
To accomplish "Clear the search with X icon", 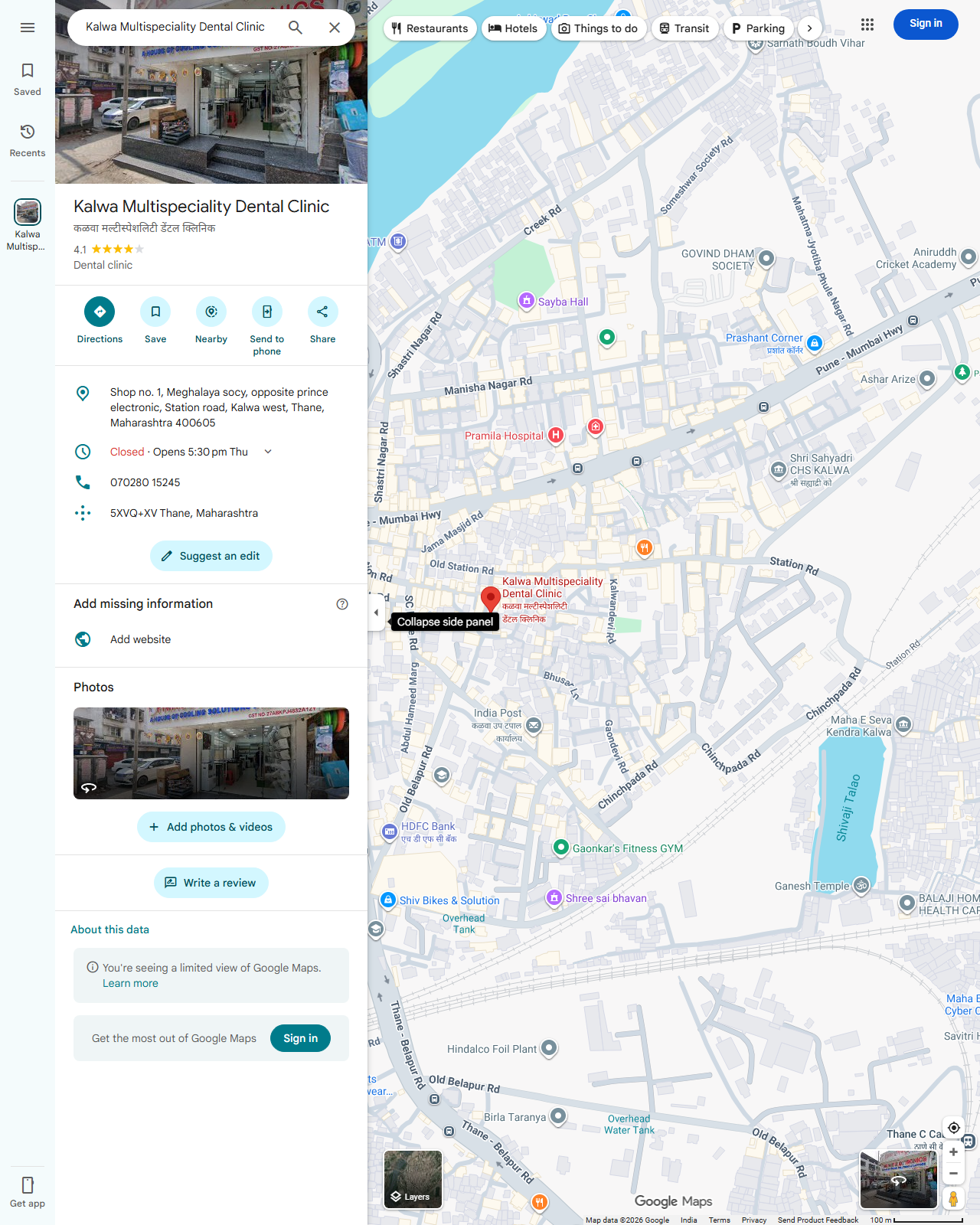I will 335,28.
